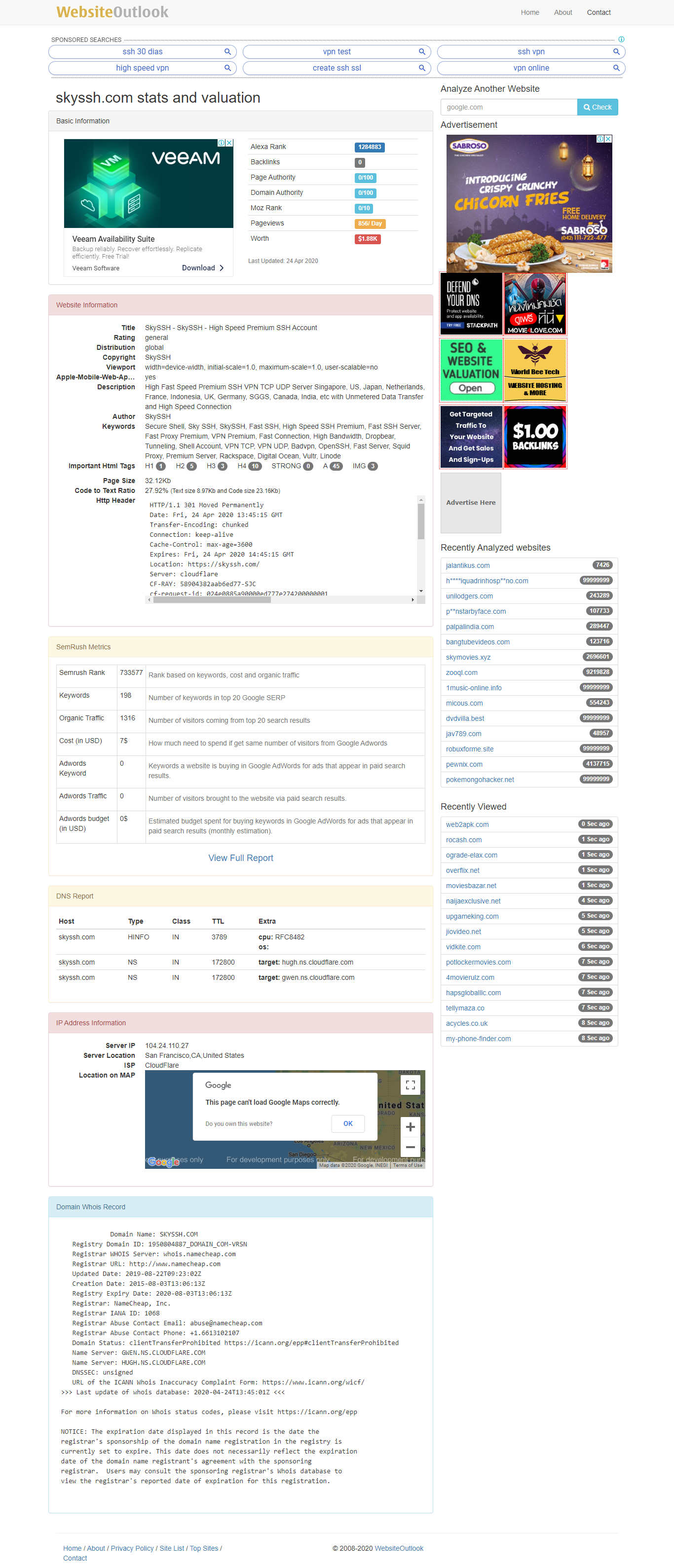Click 'vpn online' sponsored search
This screenshot has height=1568, width=674.
coord(531,68)
